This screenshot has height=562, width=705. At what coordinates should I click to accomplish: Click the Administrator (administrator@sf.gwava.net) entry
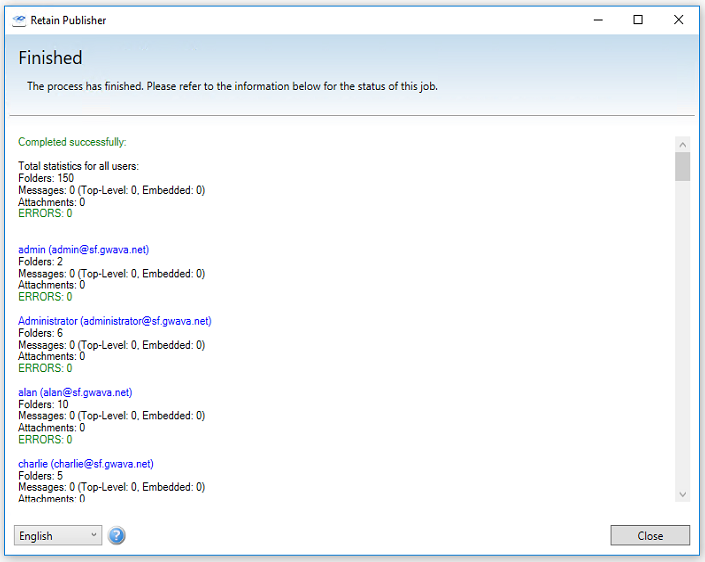[115, 321]
